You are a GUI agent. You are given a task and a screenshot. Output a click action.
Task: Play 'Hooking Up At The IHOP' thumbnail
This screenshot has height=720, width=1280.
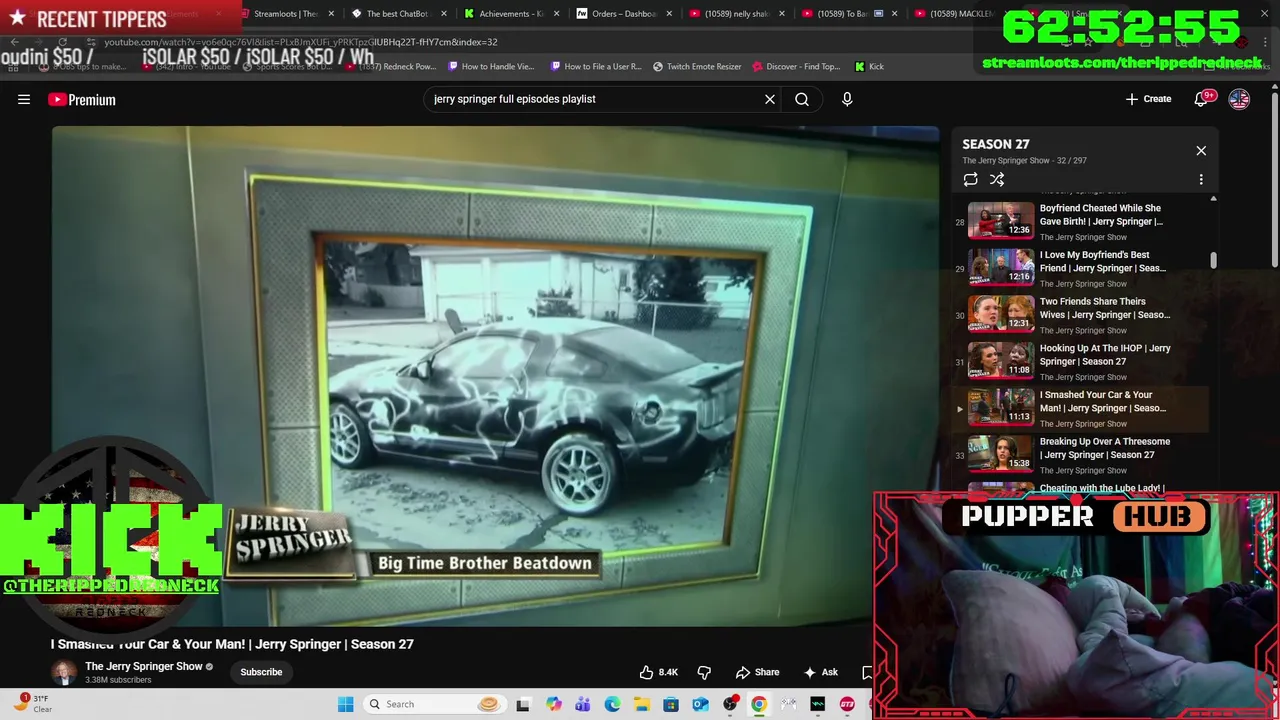tap(1001, 361)
